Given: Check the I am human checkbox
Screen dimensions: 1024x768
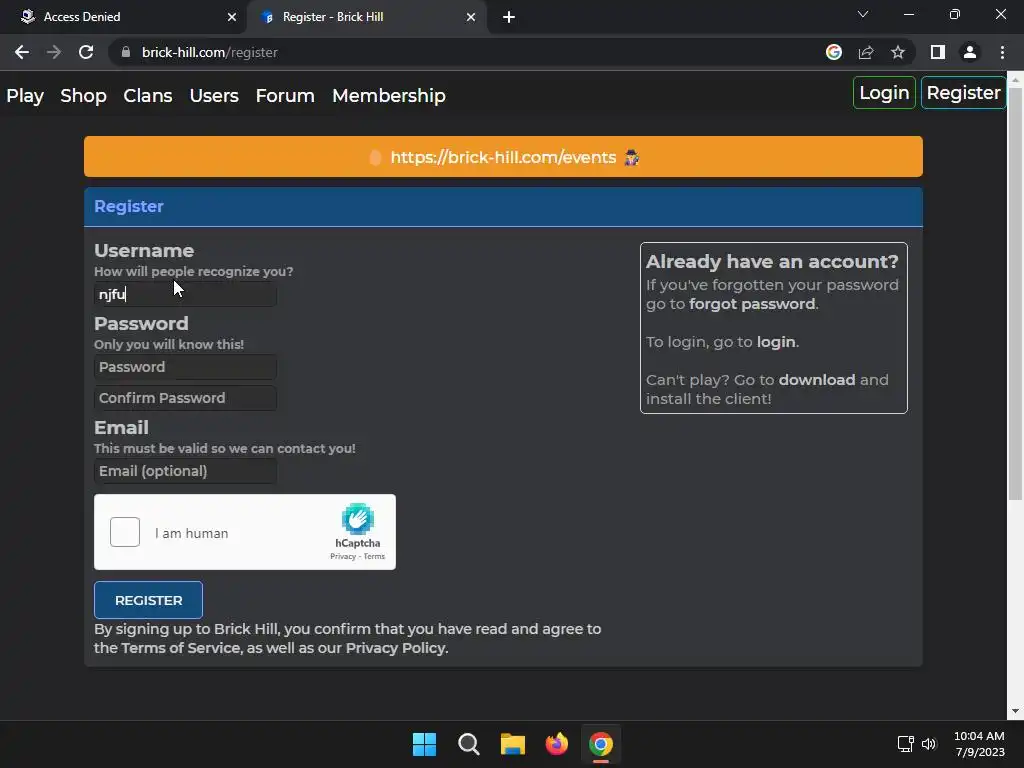Looking at the screenshot, I should click(125, 532).
